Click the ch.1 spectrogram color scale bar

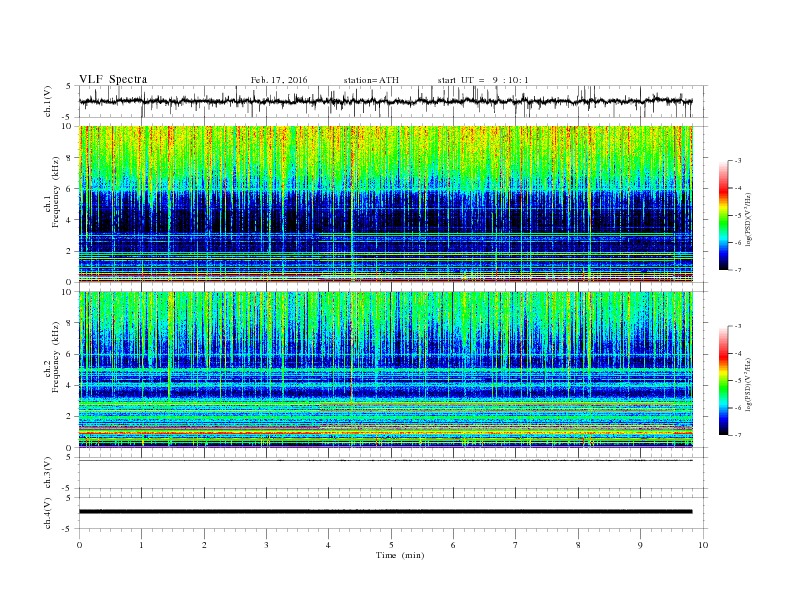(x=723, y=215)
